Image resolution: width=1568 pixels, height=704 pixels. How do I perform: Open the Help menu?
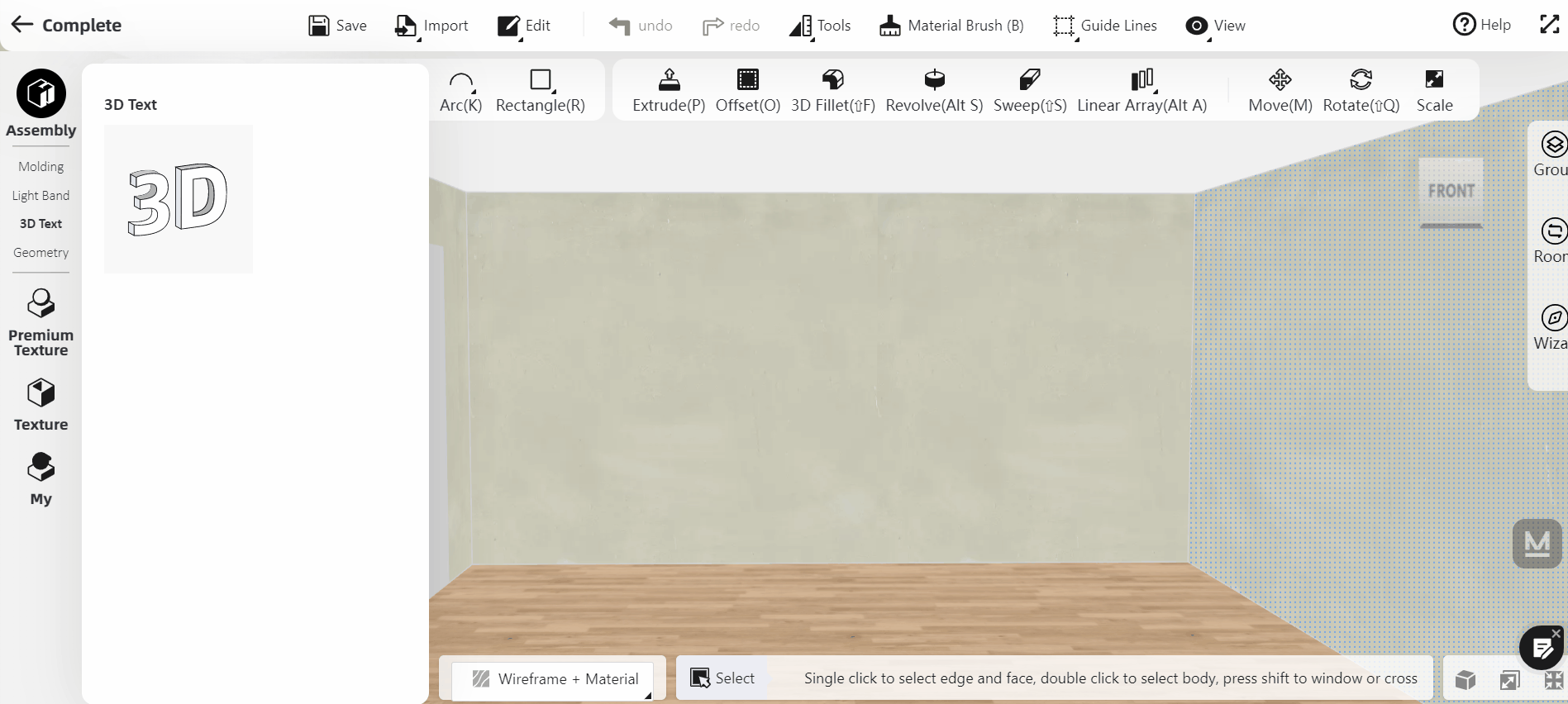pos(1481,25)
